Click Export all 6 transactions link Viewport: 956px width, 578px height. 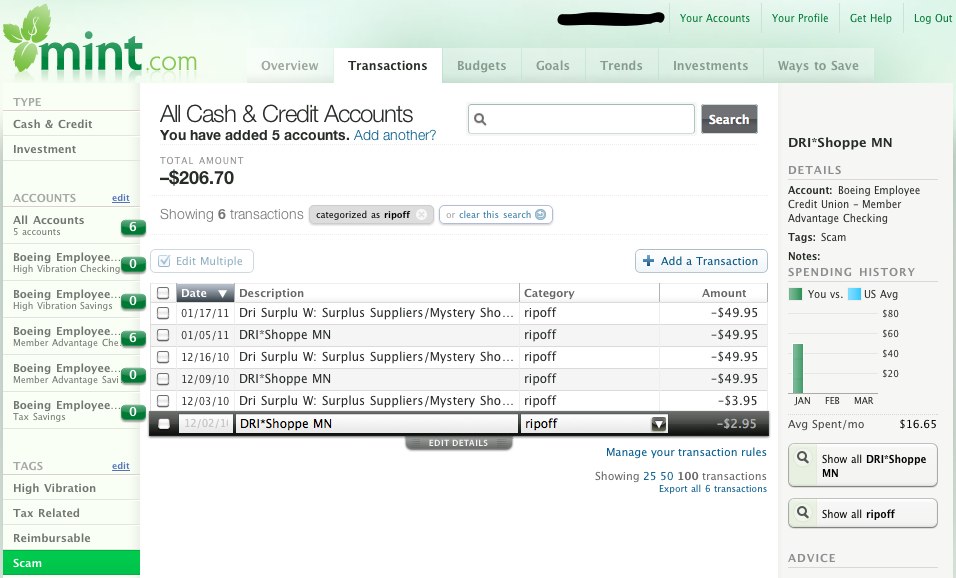coord(713,489)
